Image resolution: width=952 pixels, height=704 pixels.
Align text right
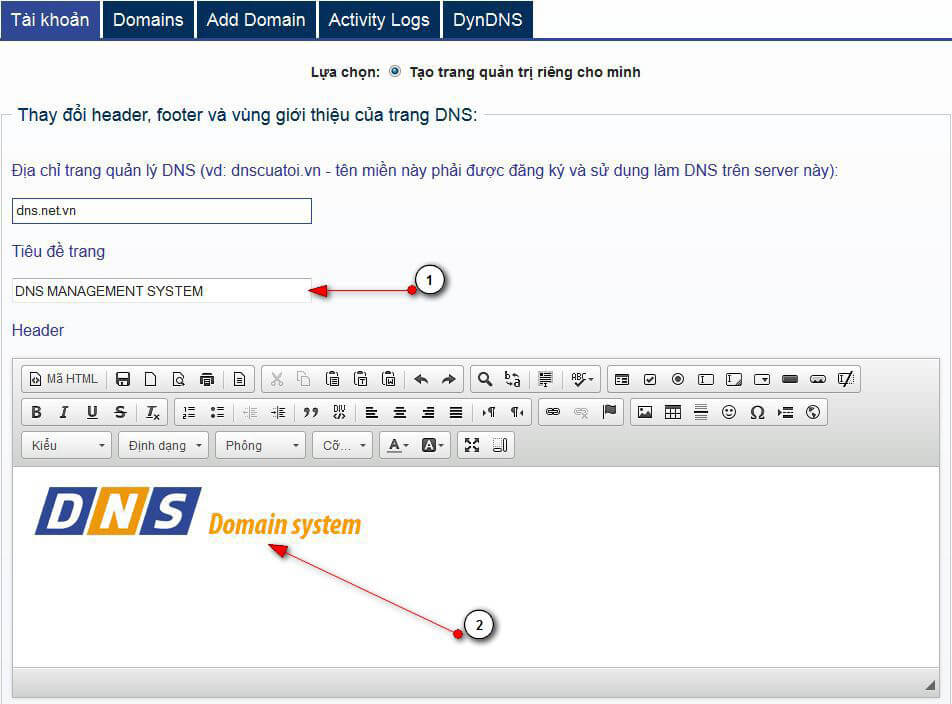pyautogui.click(x=428, y=413)
